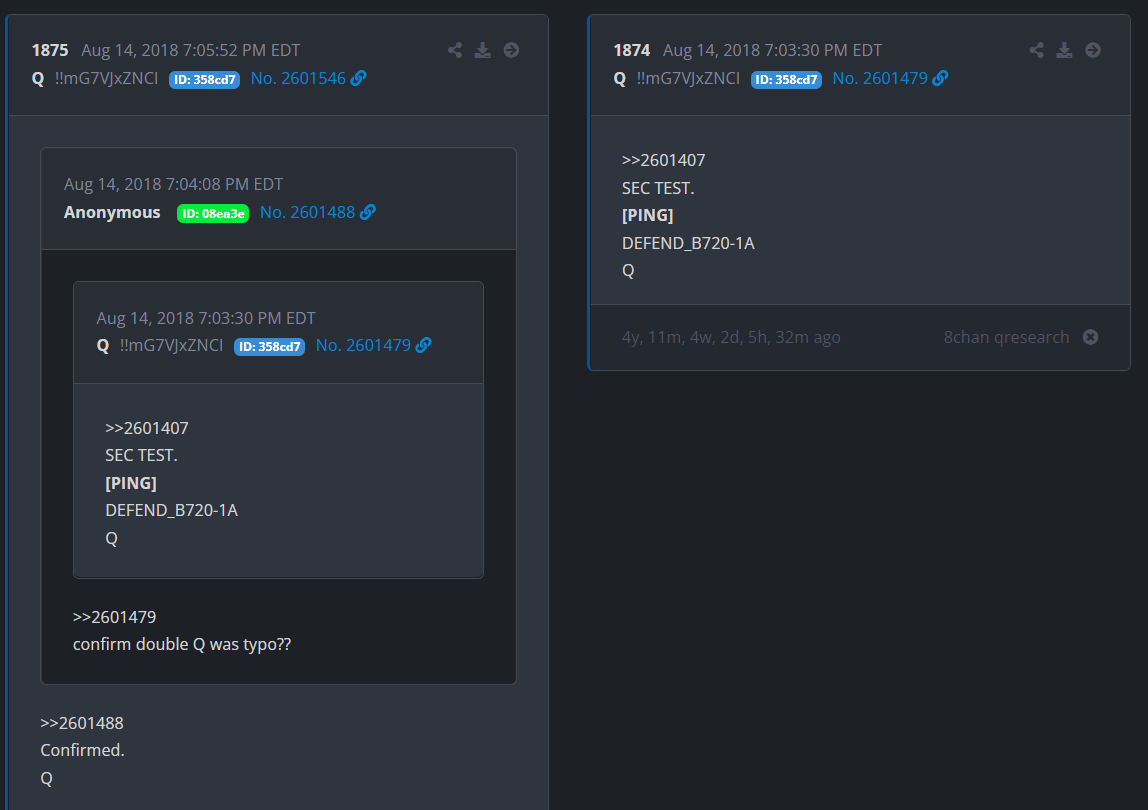Click tripcode !!mG7VJxZNCI in post 1875 header
Image resolution: width=1148 pixels, height=810 pixels.
point(106,78)
